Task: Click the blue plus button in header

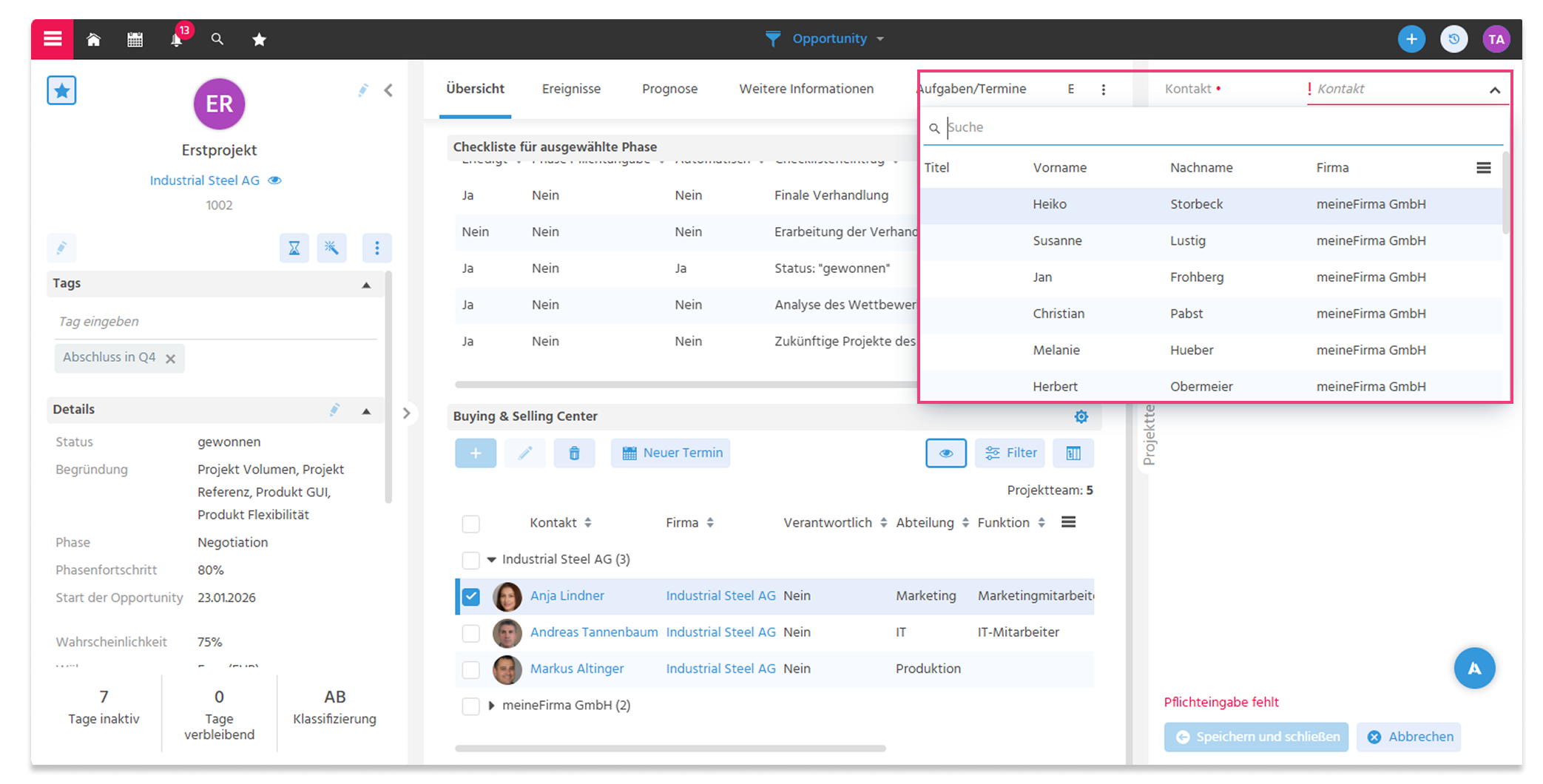Action: coord(1411,39)
